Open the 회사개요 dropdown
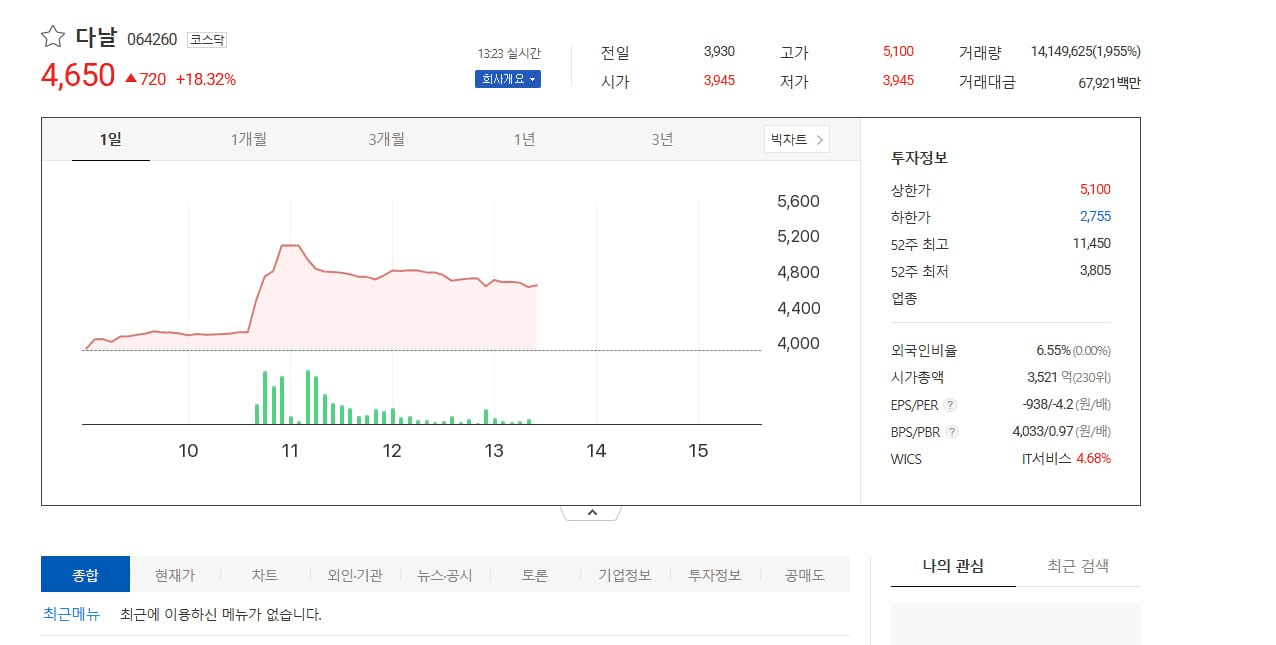1276x645 pixels. (507, 79)
